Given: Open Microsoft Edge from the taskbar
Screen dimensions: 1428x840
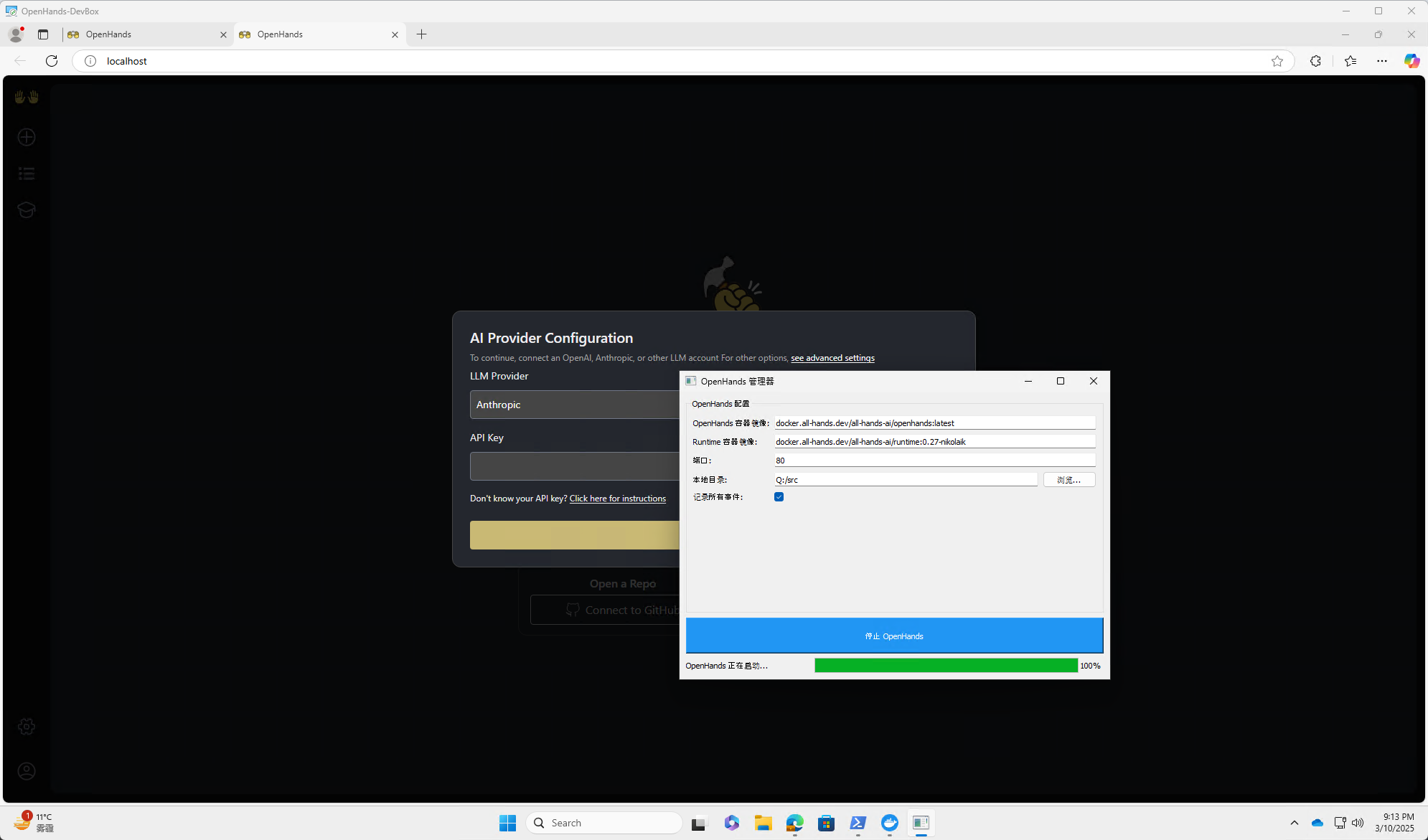Looking at the screenshot, I should coord(794,823).
